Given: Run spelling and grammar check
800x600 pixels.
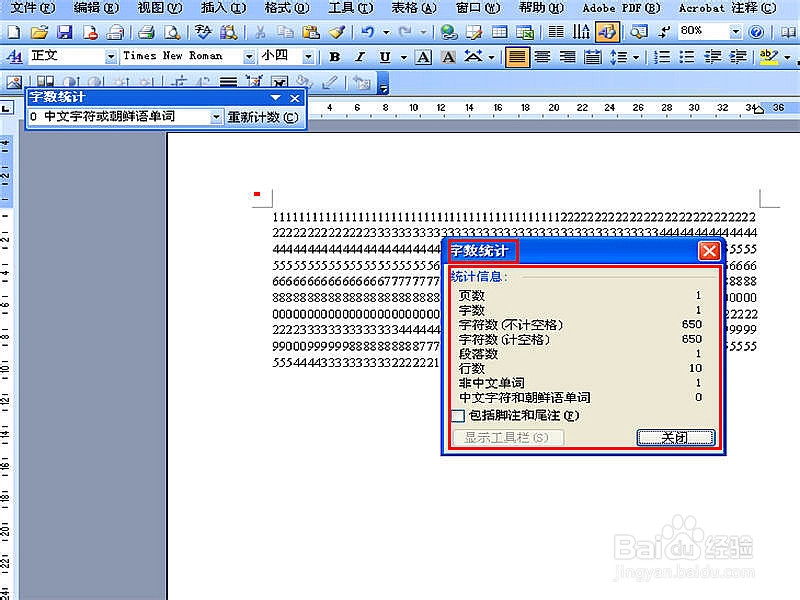Looking at the screenshot, I should pyautogui.click(x=203, y=33).
